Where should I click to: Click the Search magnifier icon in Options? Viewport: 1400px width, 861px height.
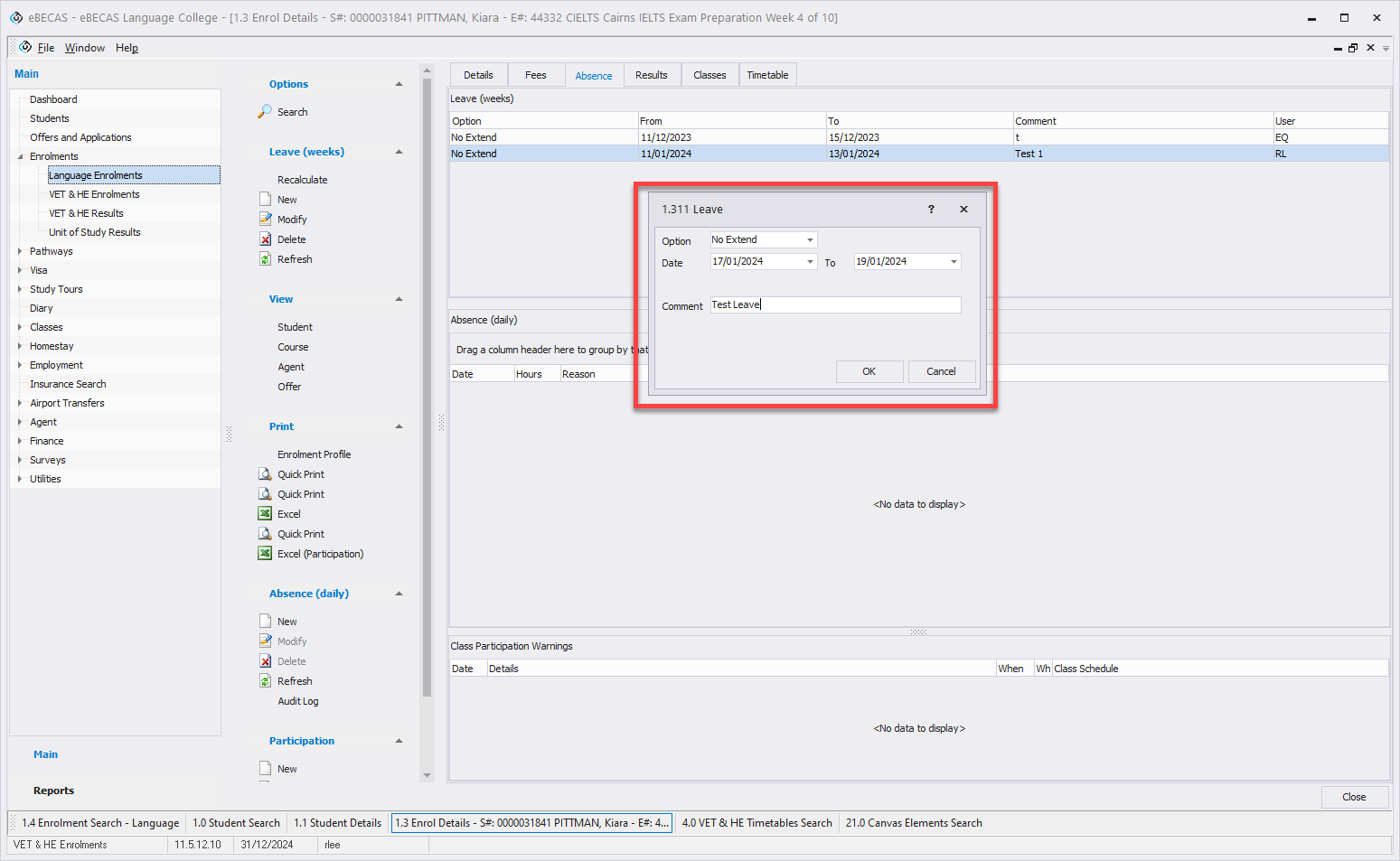pyautogui.click(x=265, y=111)
